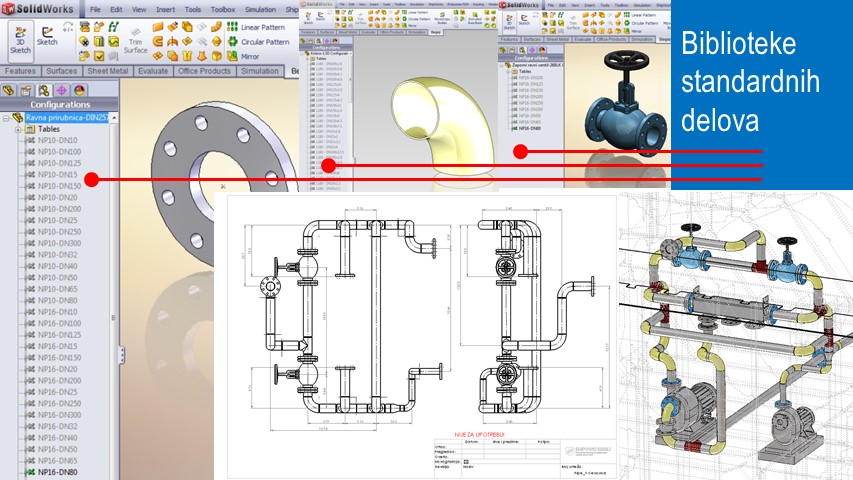
Task: Open FeatureManager tree icon above the left Configurations panel
Action: click(9, 90)
